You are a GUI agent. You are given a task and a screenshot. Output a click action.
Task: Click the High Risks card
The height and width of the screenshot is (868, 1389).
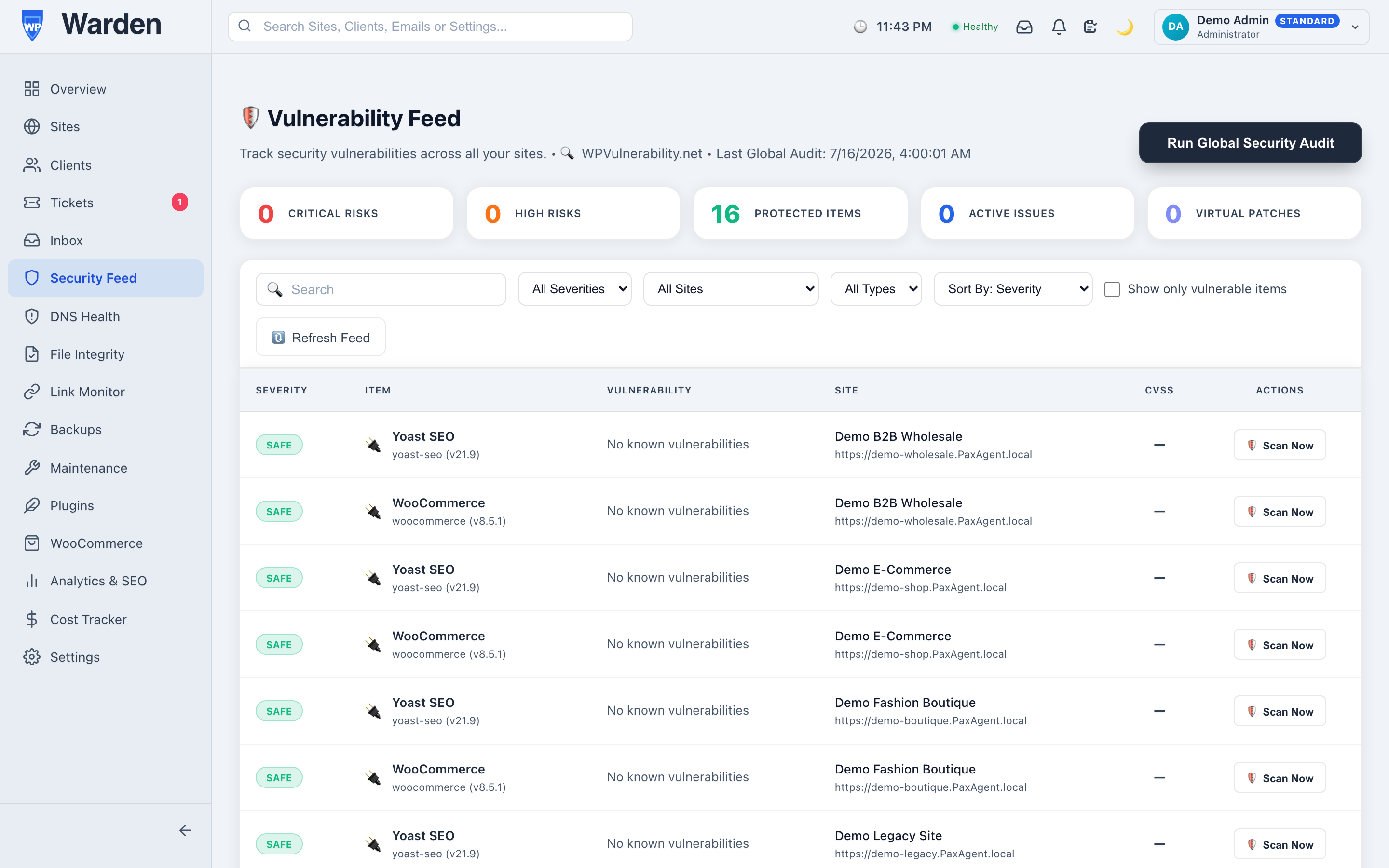(x=573, y=213)
